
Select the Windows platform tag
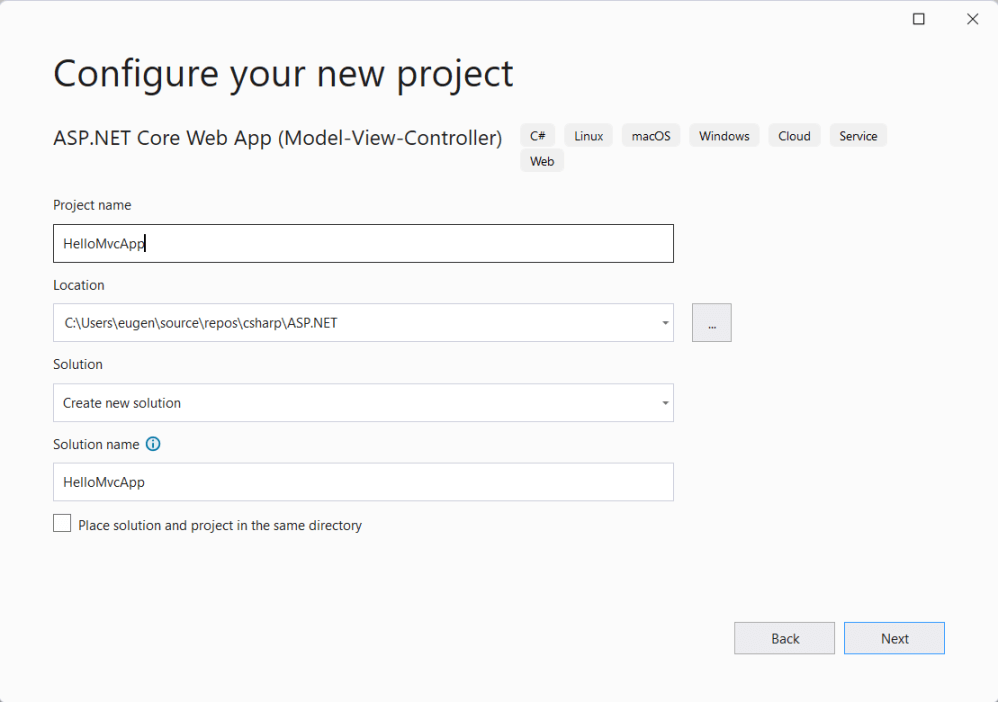pyautogui.click(x=724, y=136)
